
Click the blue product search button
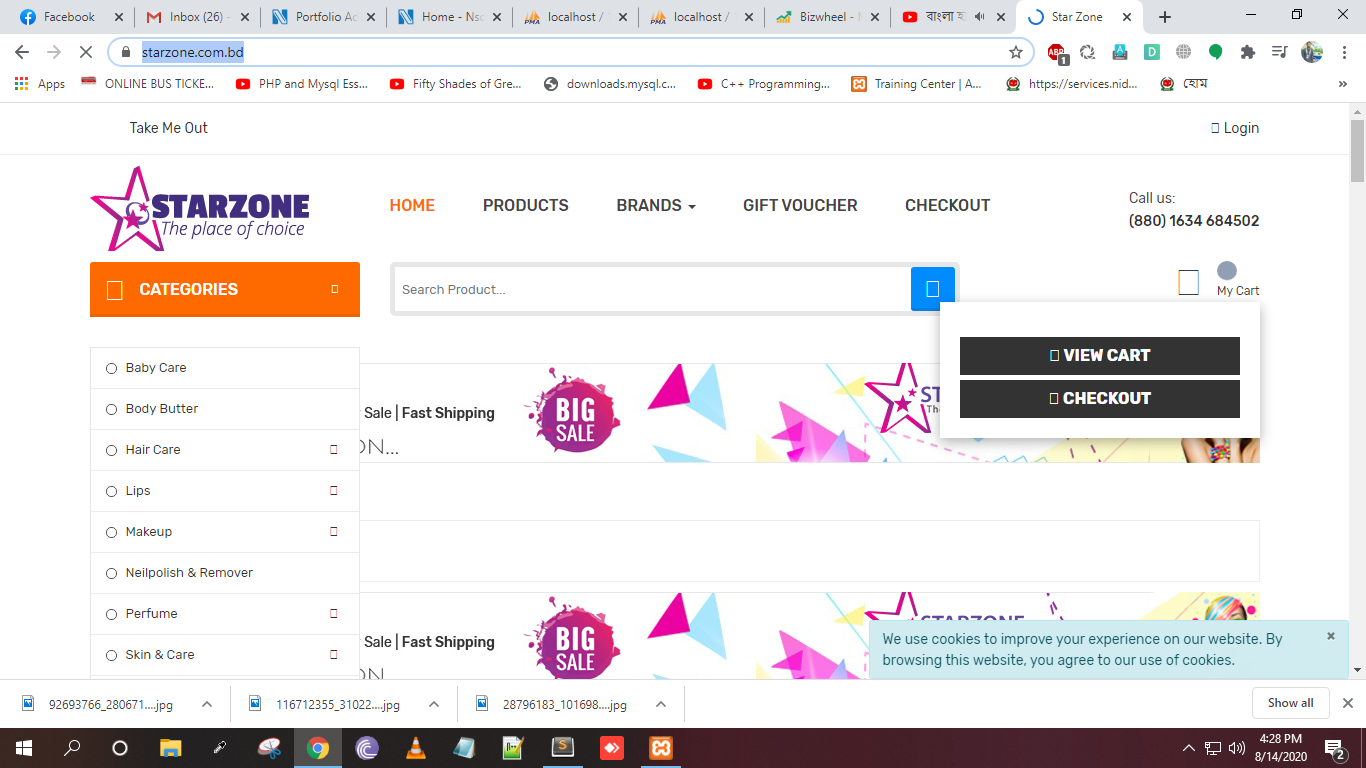932,289
